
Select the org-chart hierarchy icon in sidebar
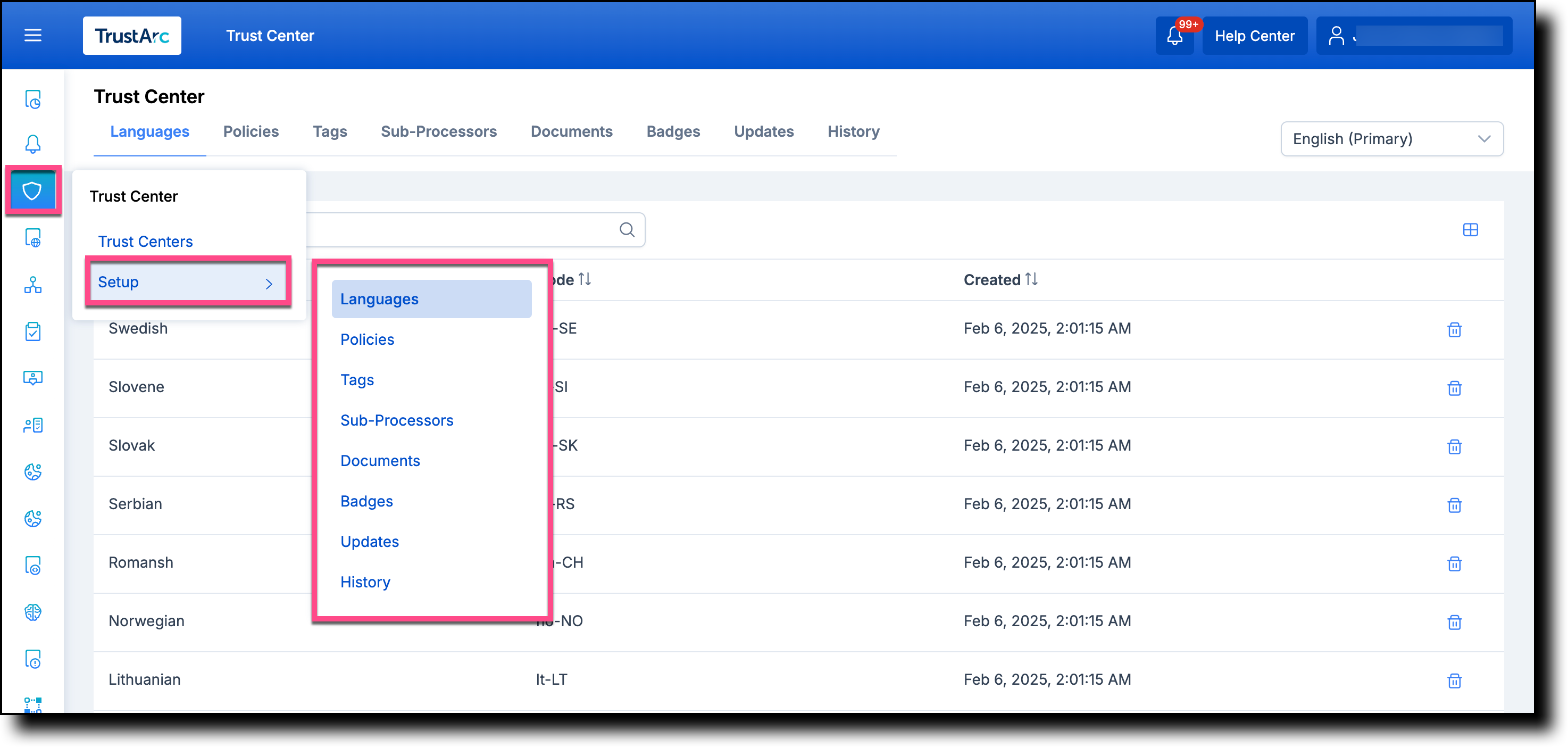[x=33, y=286]
